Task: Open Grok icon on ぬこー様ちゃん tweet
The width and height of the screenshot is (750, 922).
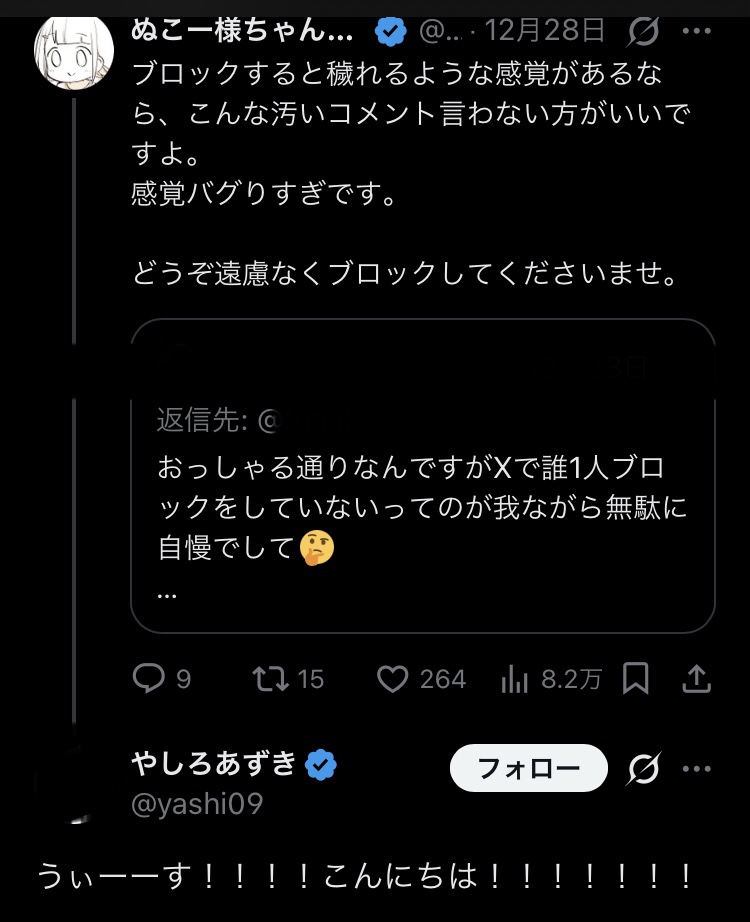Action: point(644,32)
